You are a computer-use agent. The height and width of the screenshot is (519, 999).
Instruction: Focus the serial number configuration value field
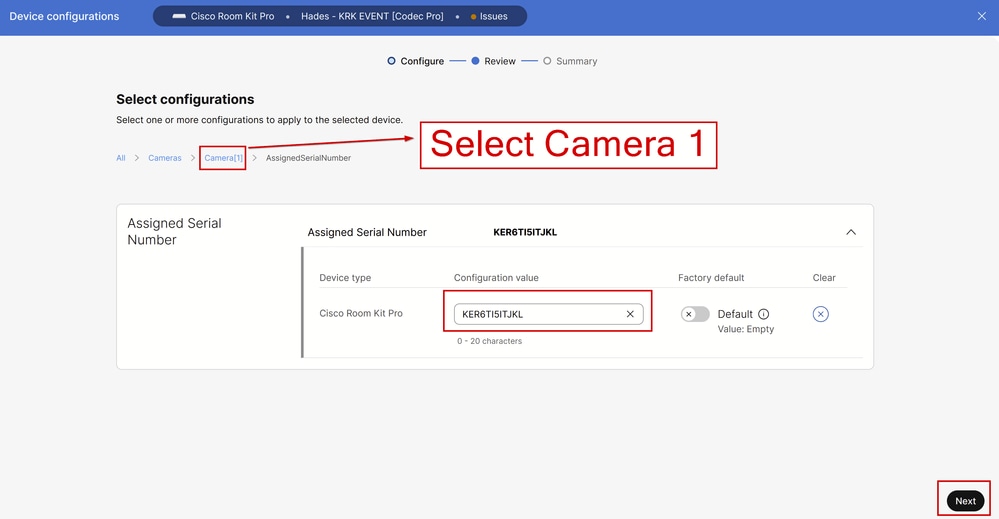pyautogui.click(x=548, y=314)
